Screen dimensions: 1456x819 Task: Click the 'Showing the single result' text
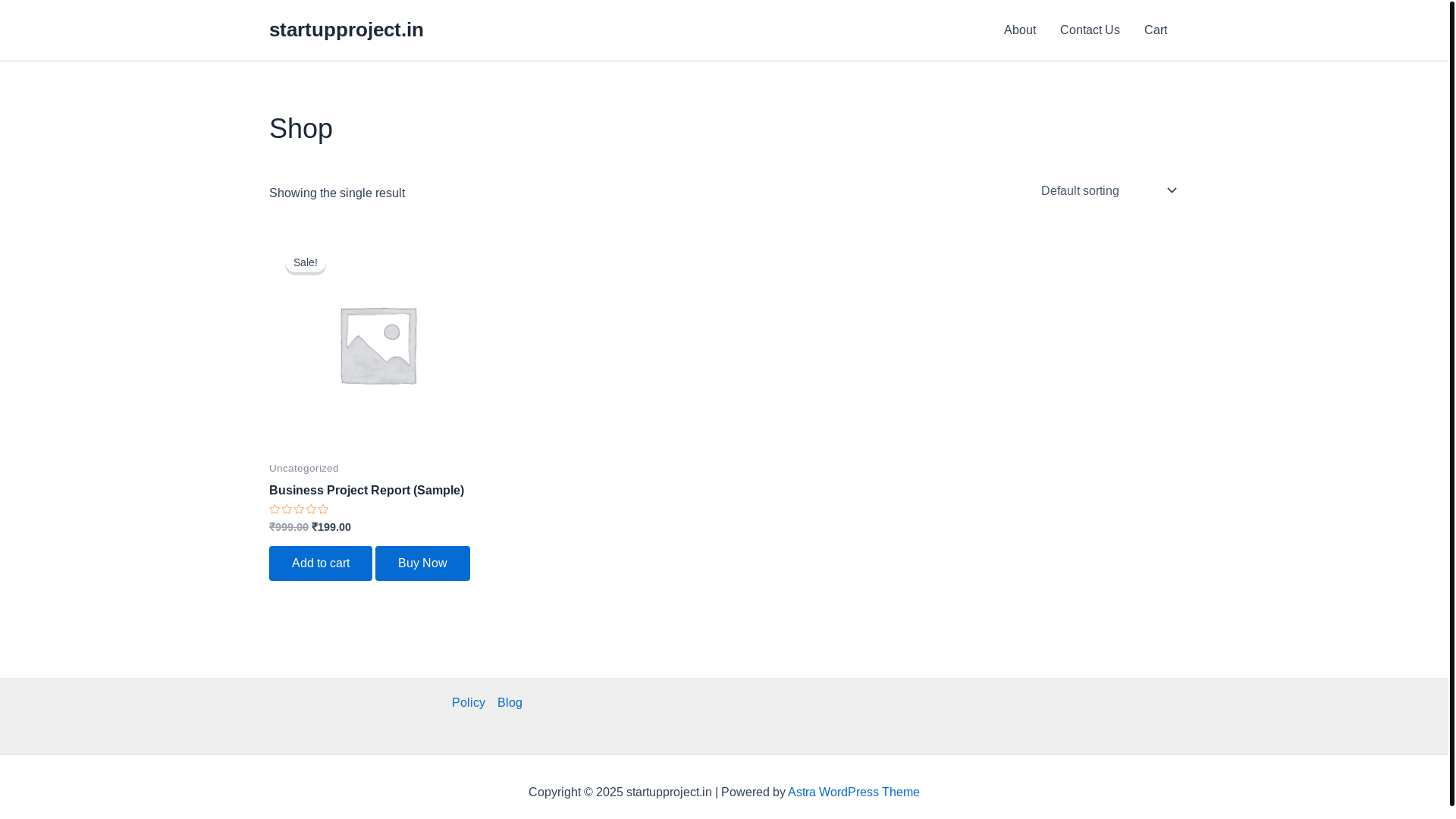point(337,193)
